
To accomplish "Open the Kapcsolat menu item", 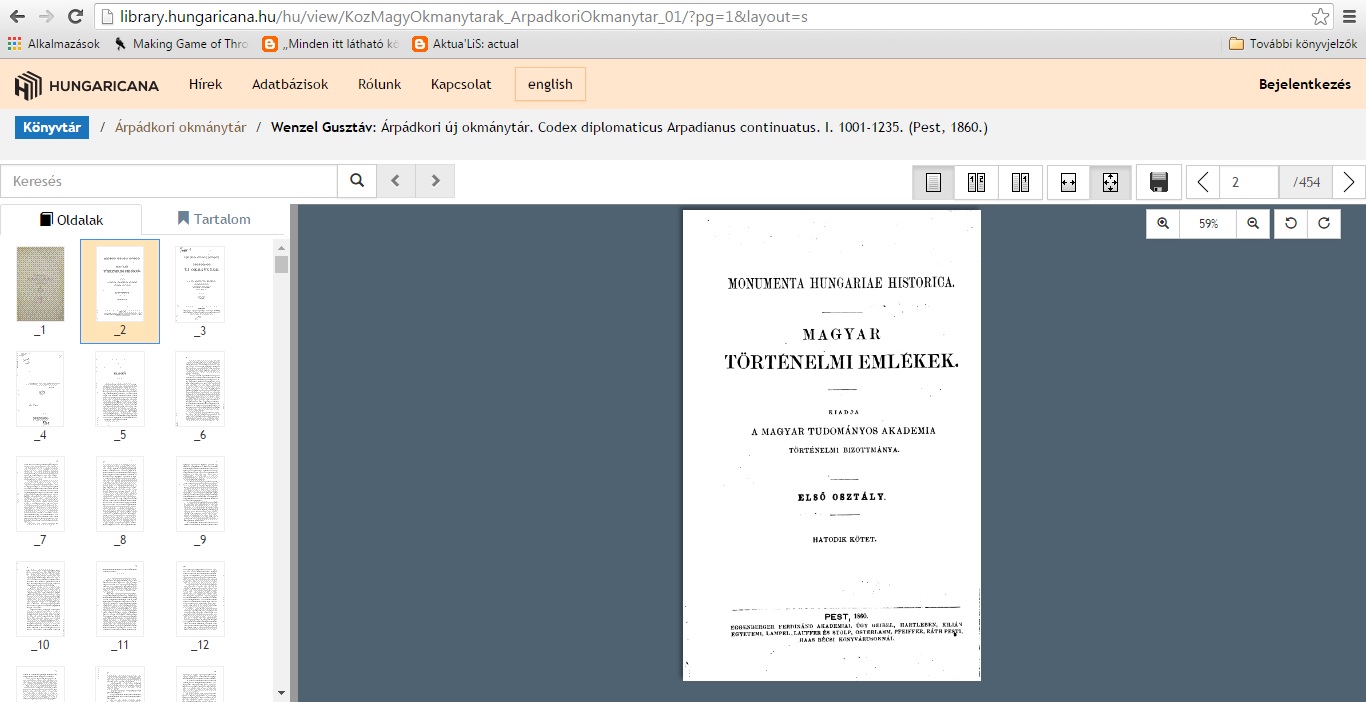I will pos(461,84).
